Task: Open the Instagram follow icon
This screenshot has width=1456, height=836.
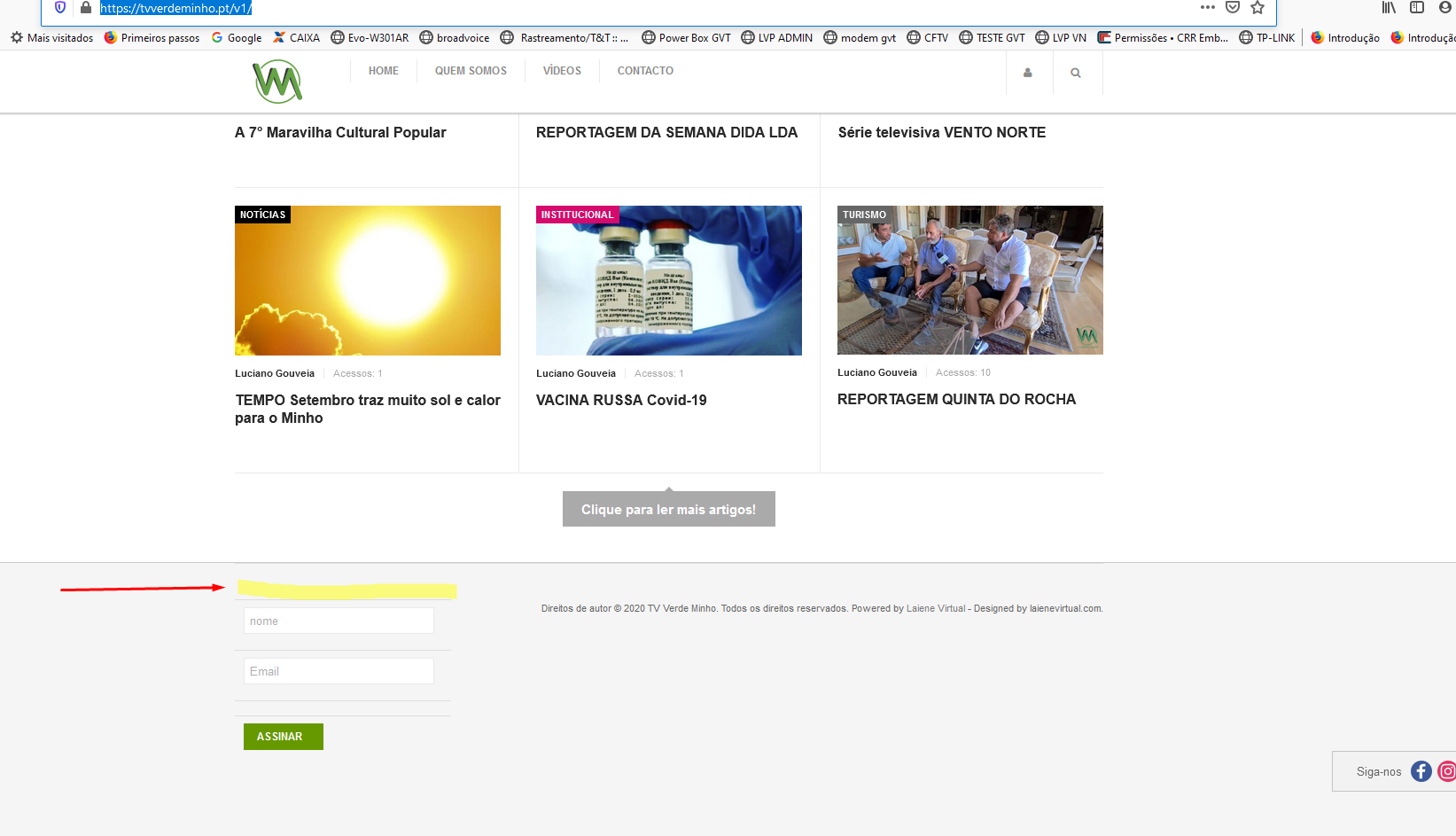Action: [x=1447, y=771]
